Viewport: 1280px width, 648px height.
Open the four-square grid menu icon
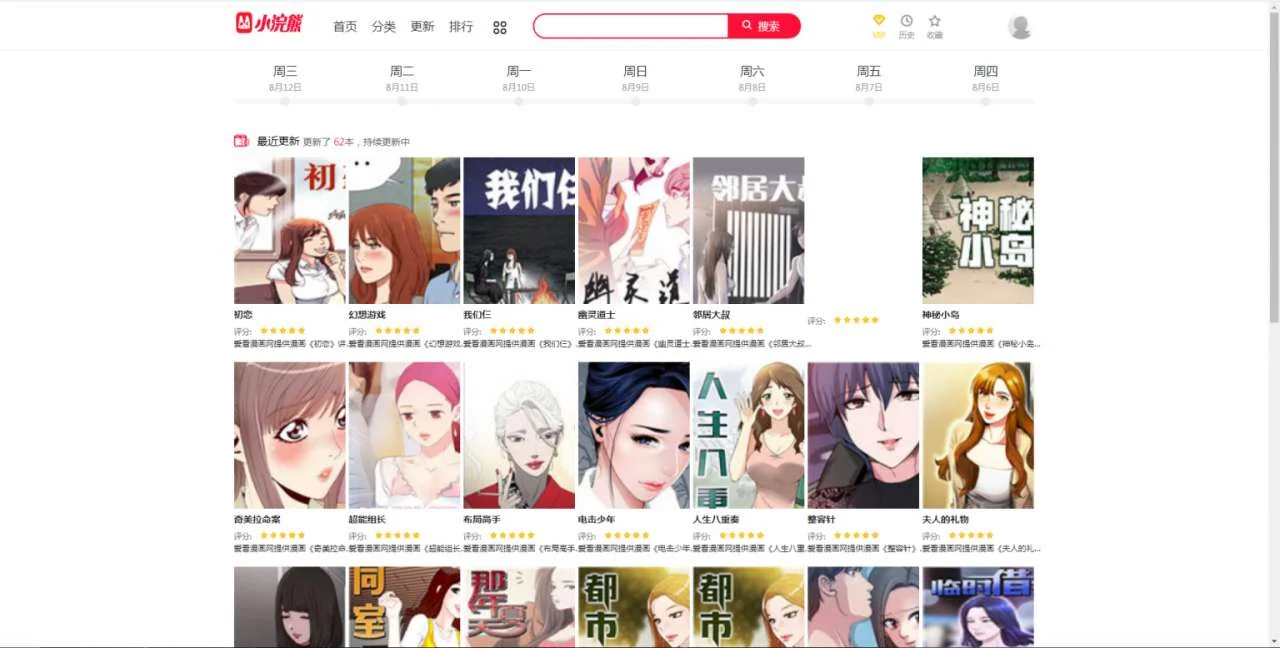pos(500,27)
